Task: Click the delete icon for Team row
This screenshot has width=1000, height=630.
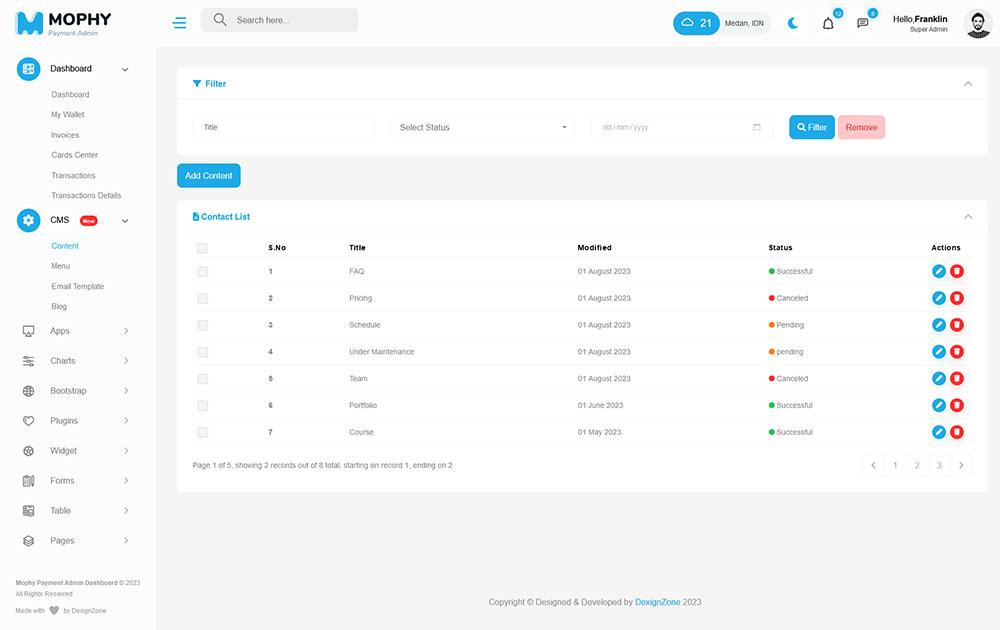Action: (957, 379)
